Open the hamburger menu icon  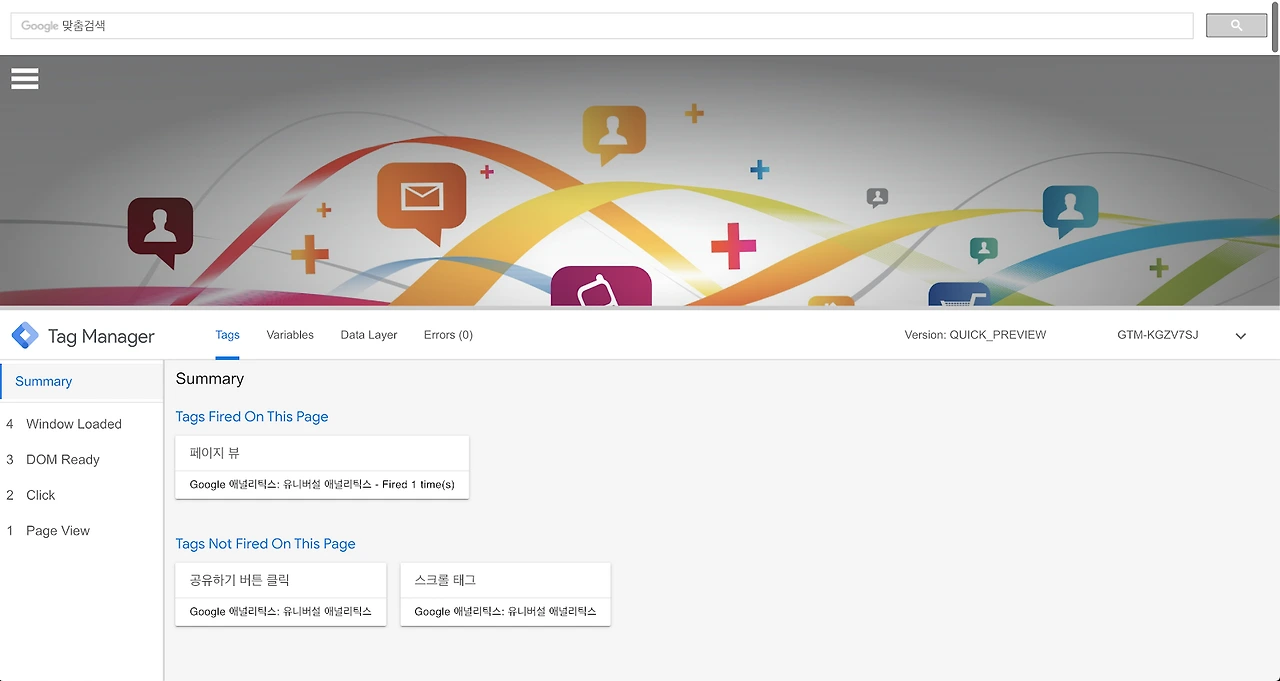(x=25, y=78)
